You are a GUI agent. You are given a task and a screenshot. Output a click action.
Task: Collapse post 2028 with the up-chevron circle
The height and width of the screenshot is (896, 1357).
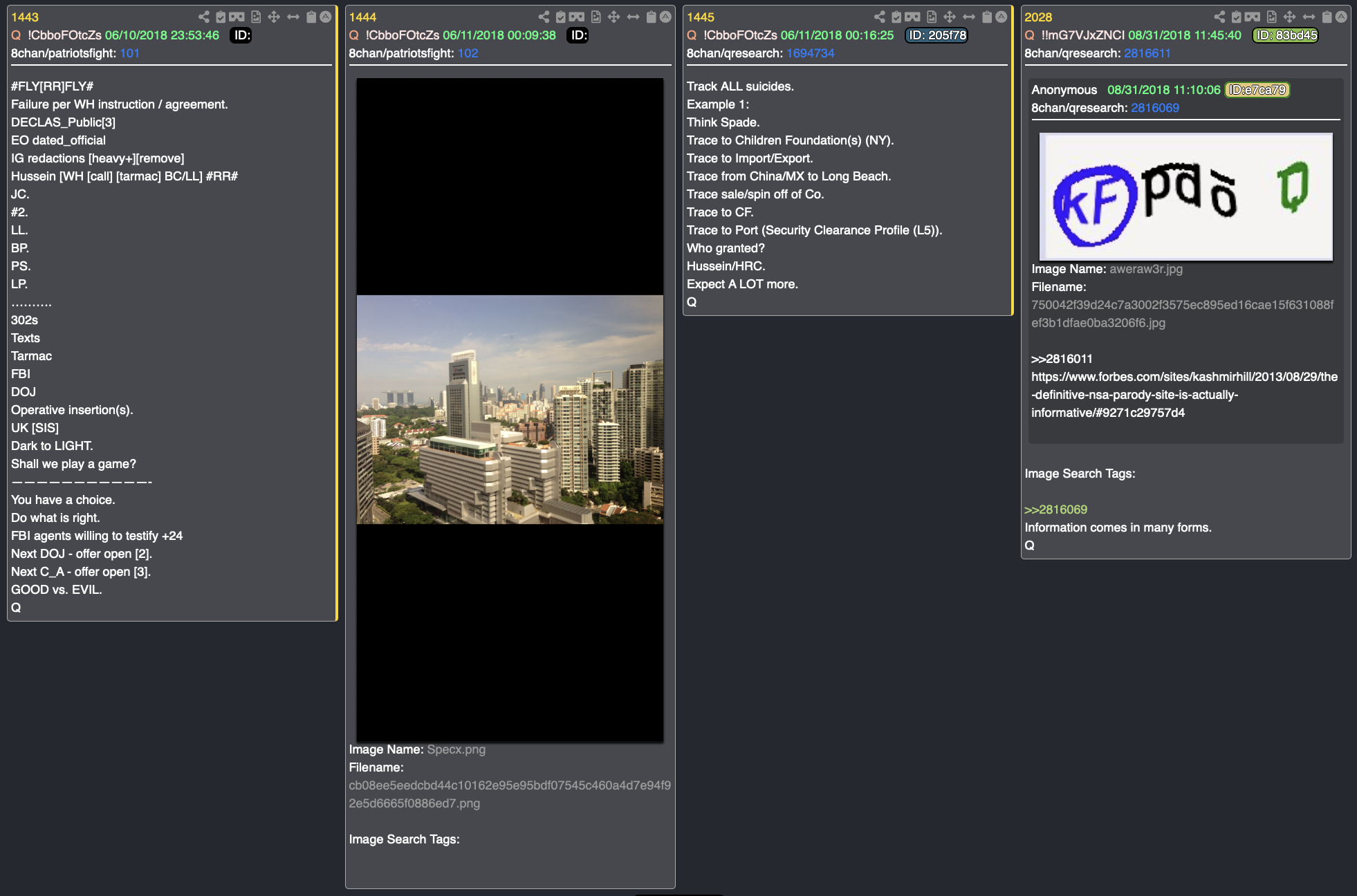[x=1341, y=17]
